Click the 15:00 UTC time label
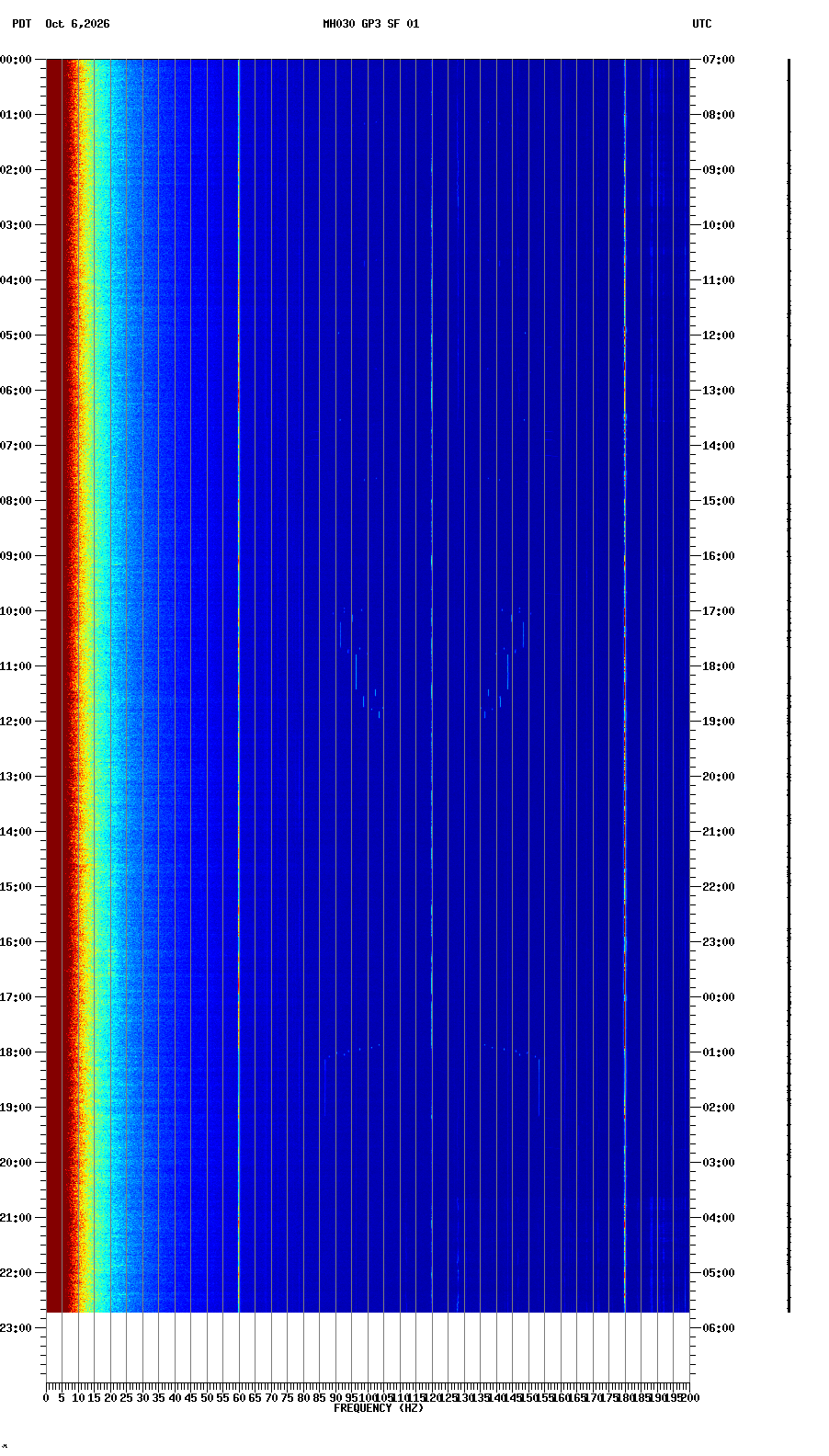 pos(719,501)
